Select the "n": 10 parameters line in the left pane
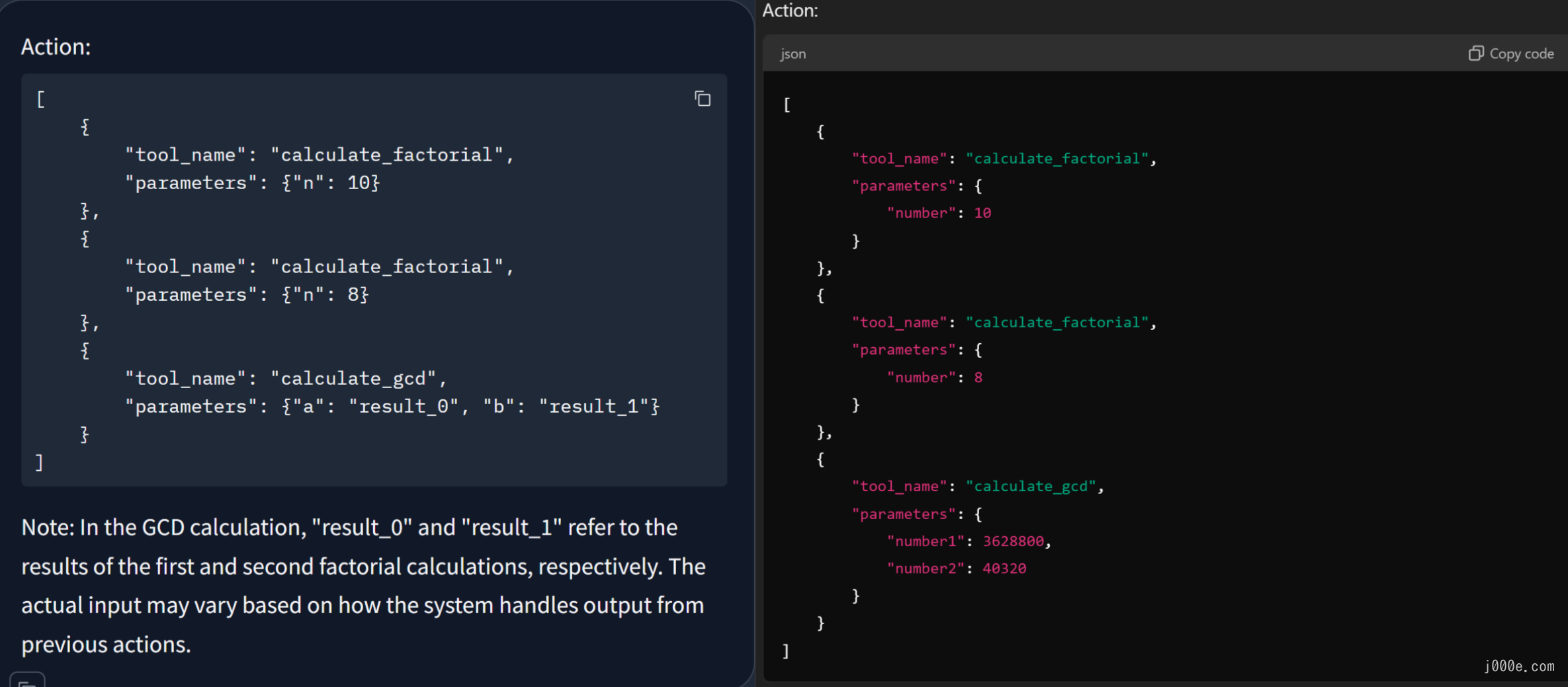The height and width of the screenshot is (687, 1568). tap(253, 182)
